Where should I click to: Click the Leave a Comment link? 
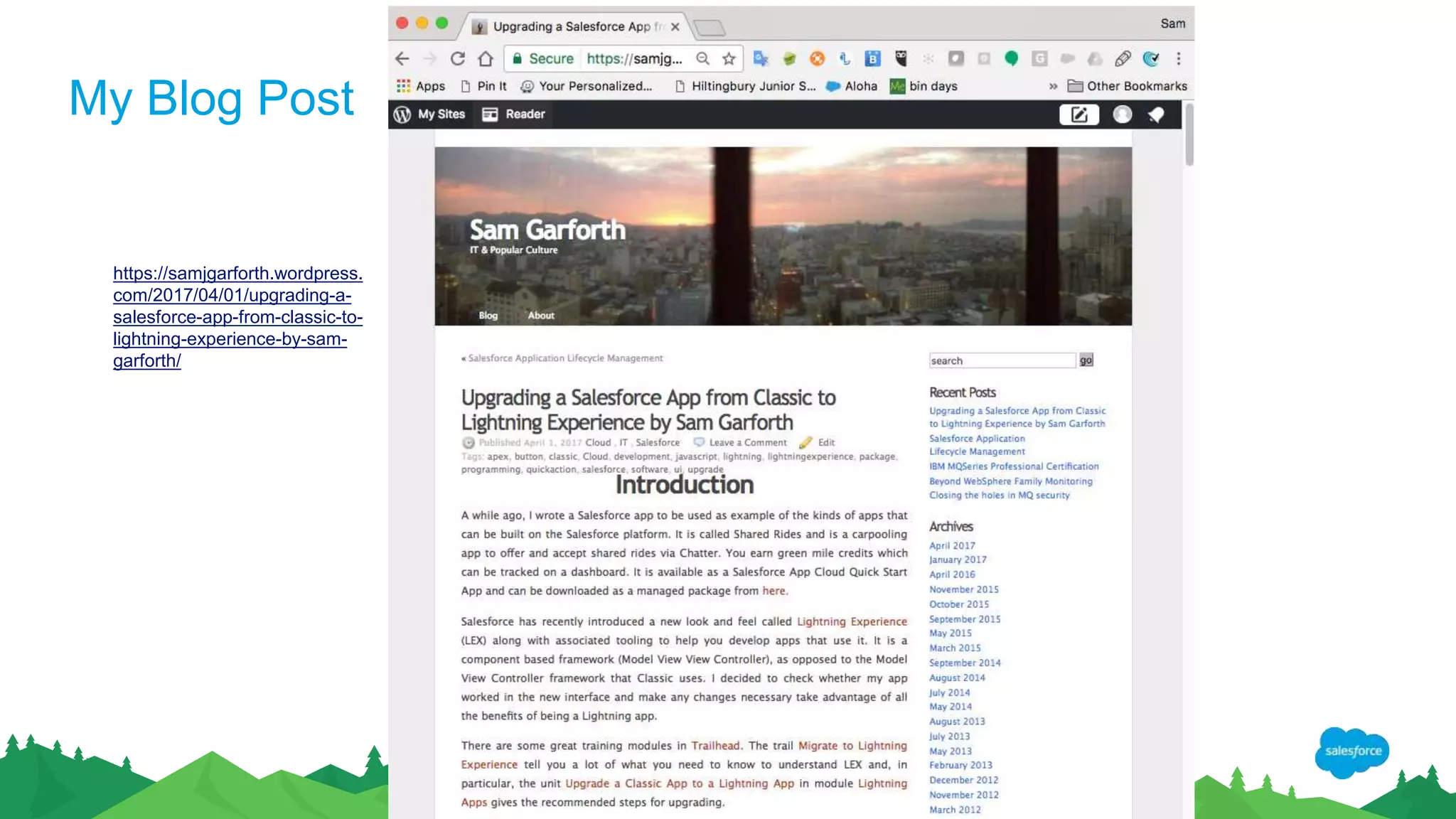pyautogui.click(x=747, y=442)
